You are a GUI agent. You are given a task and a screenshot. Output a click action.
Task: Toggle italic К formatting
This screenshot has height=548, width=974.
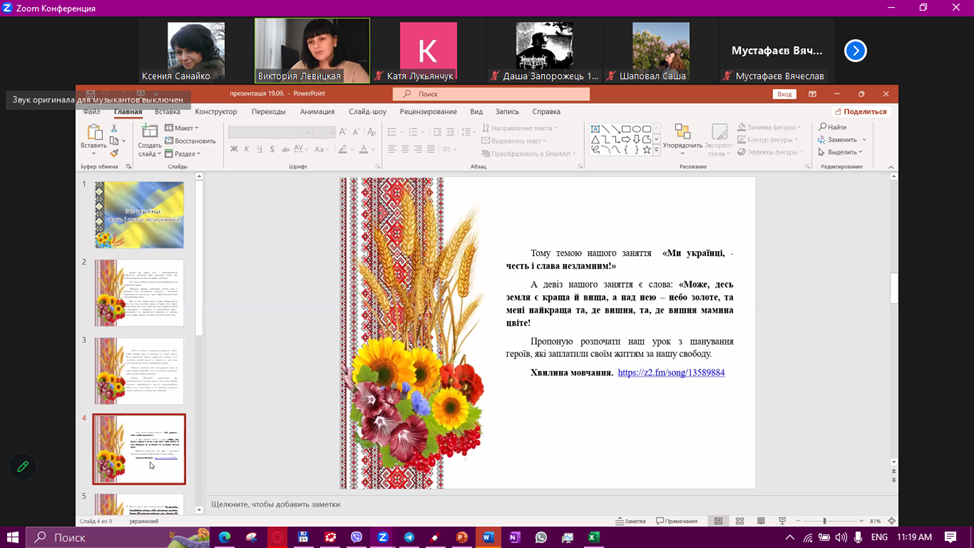(x=247, y=149)
